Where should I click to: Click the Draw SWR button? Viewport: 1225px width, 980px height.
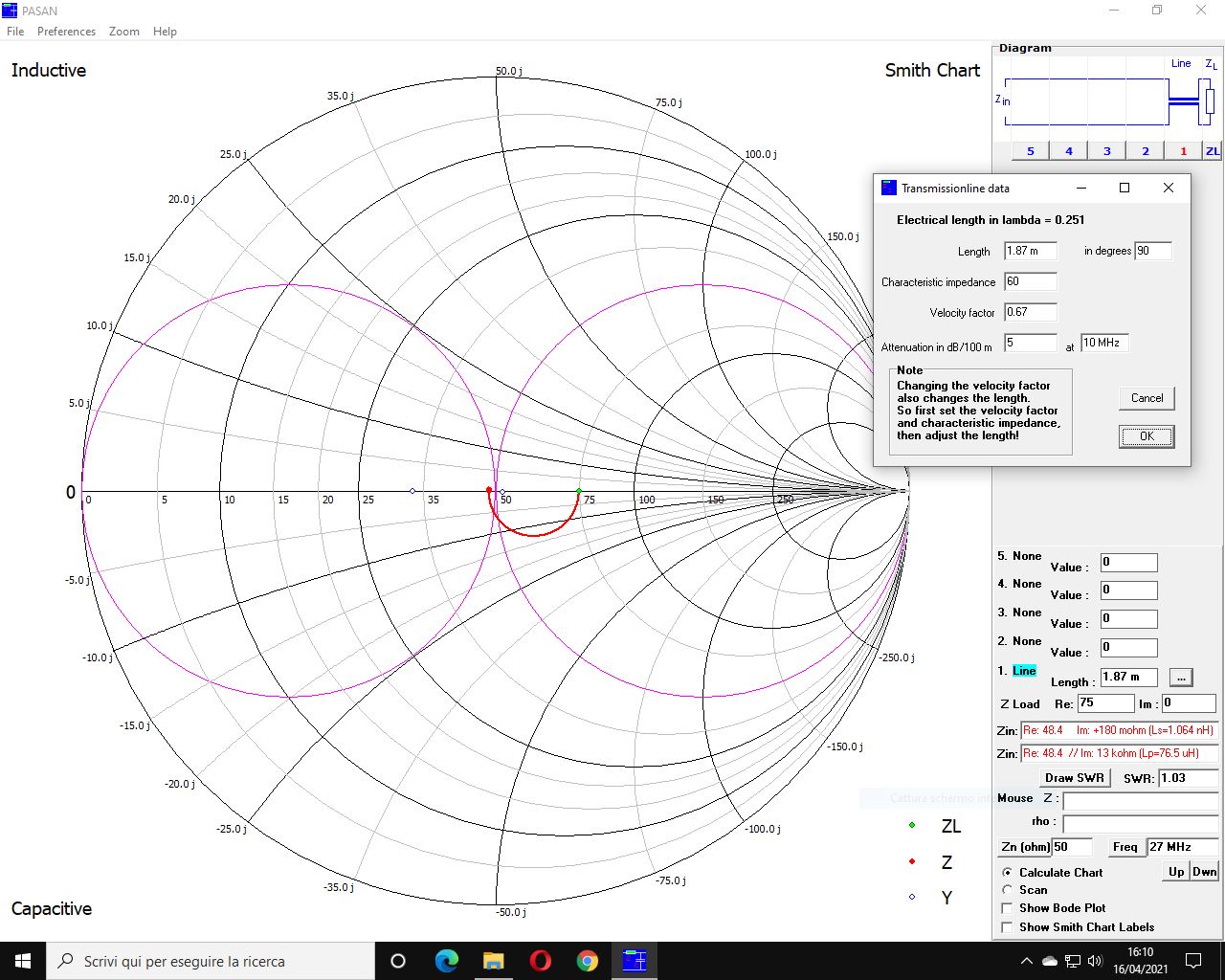click(1075, 778)
